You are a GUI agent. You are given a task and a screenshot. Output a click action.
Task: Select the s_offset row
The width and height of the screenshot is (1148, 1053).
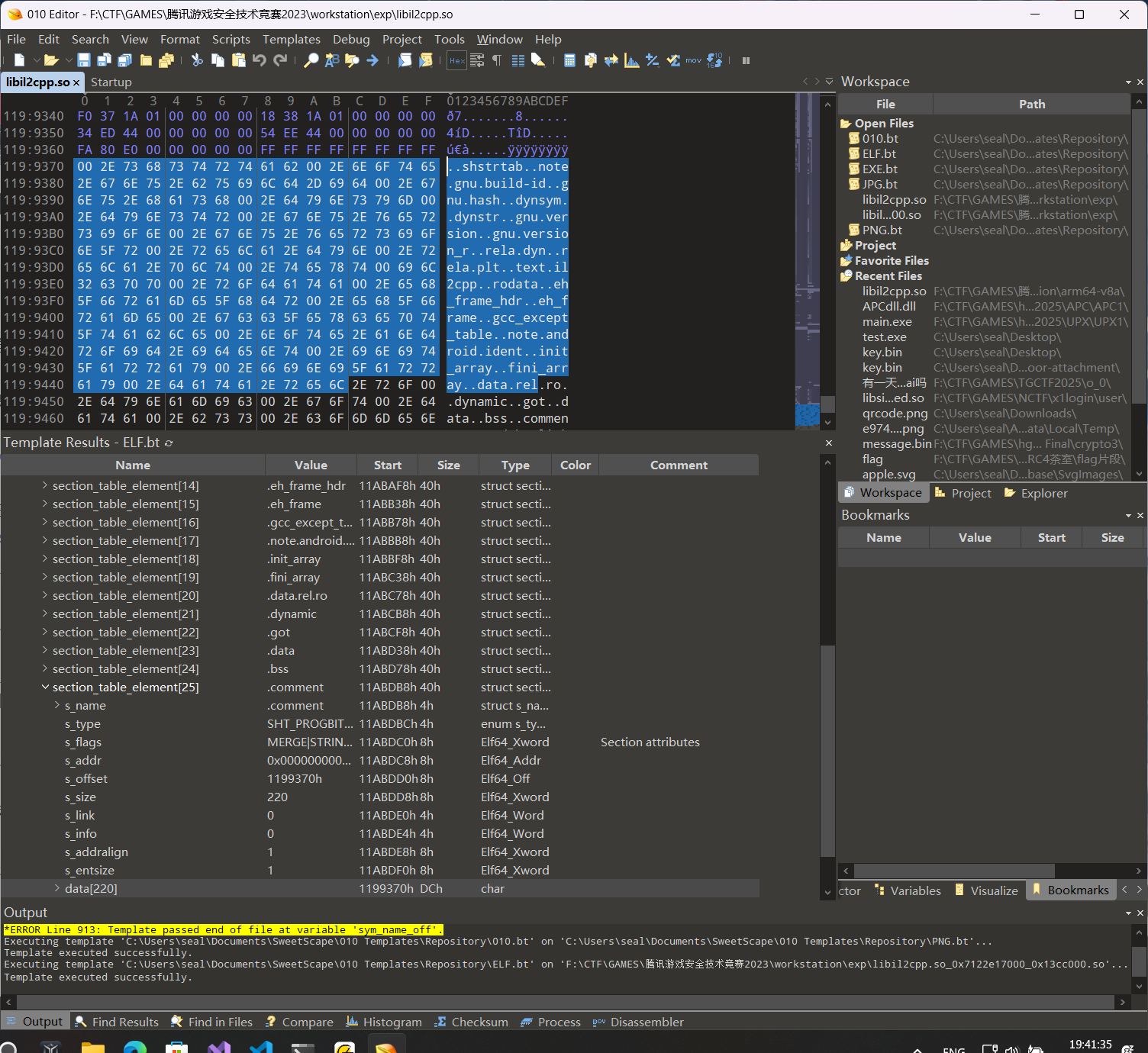click(x=379, y=779)
